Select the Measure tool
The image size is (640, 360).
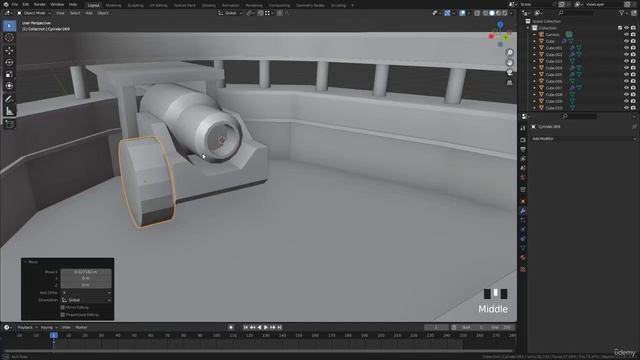9,111
